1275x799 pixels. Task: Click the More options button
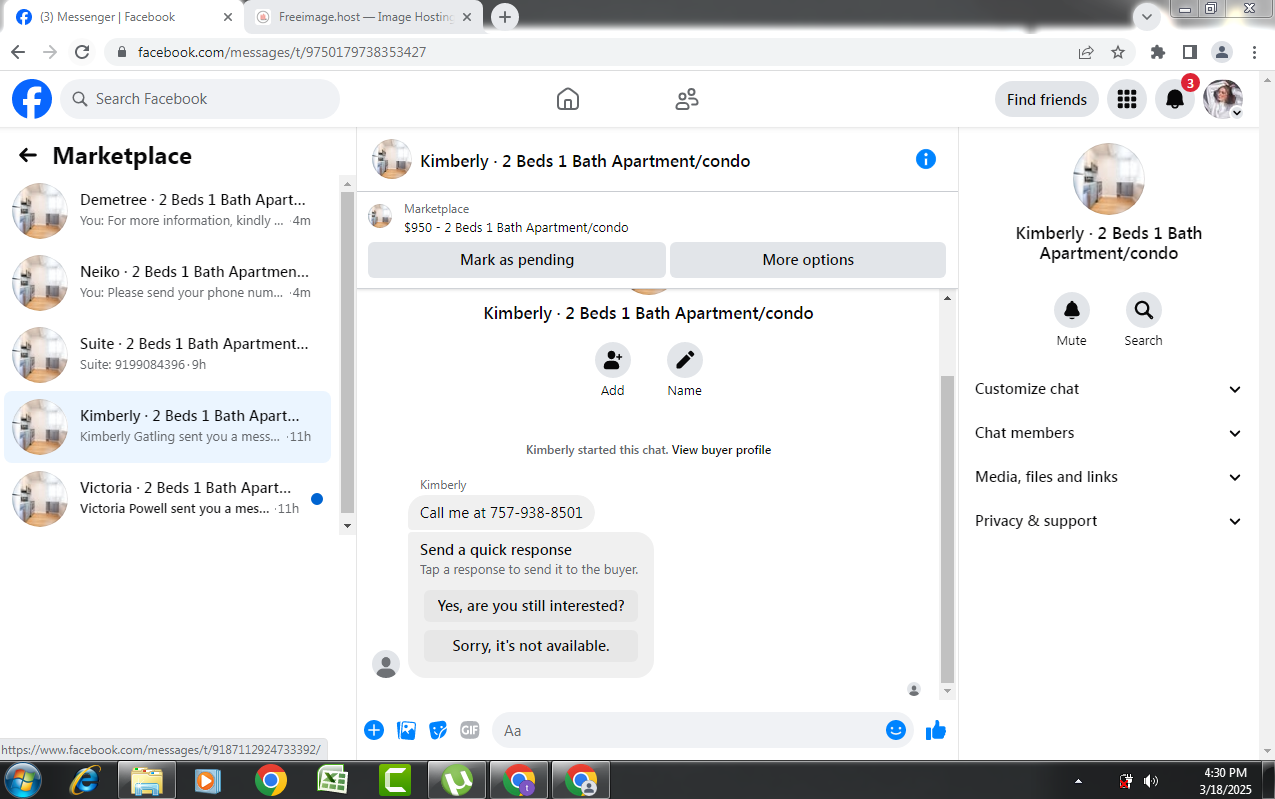click(808, 259)
